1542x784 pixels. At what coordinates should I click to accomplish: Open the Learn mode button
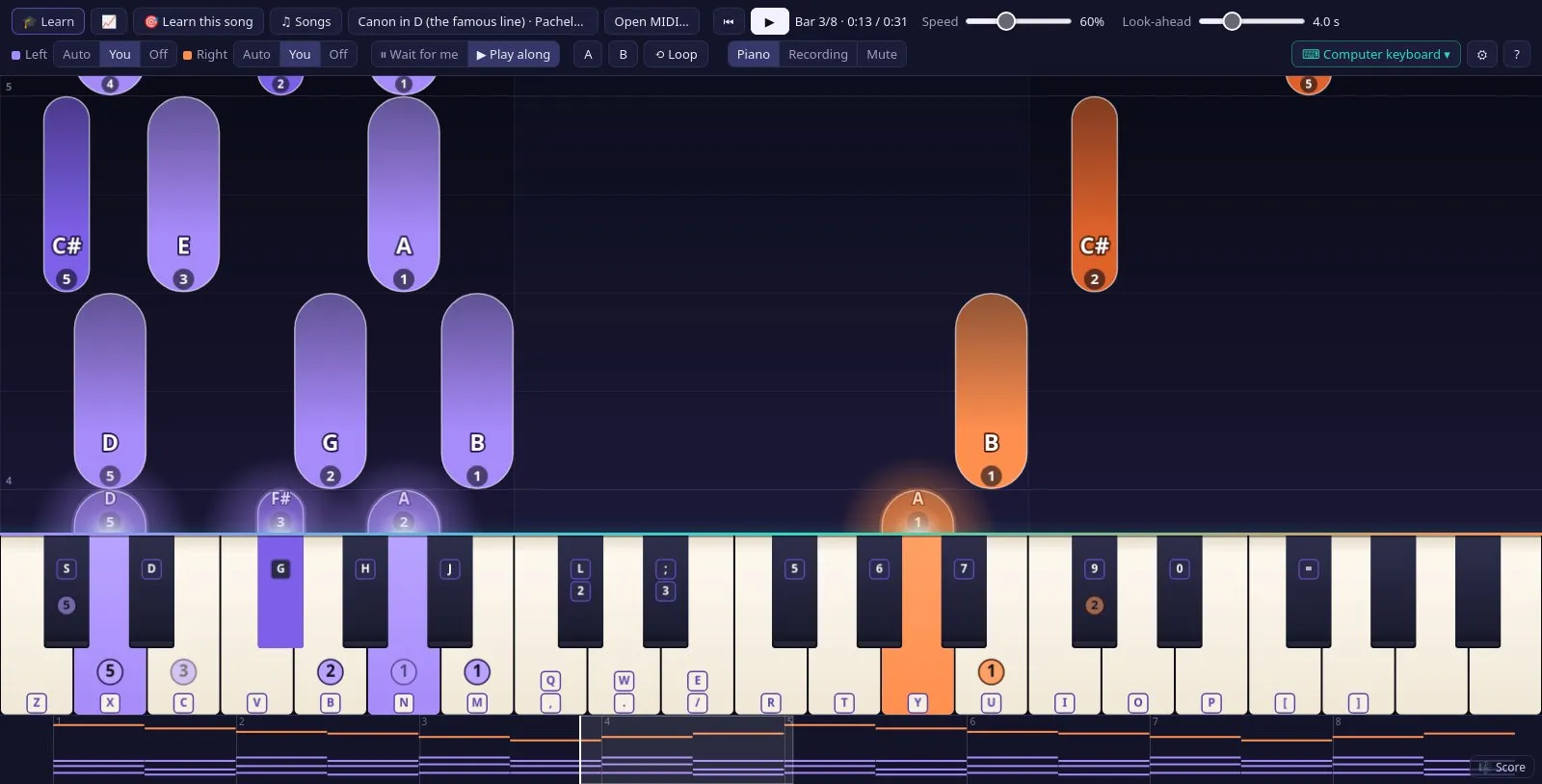pos(48,21)
